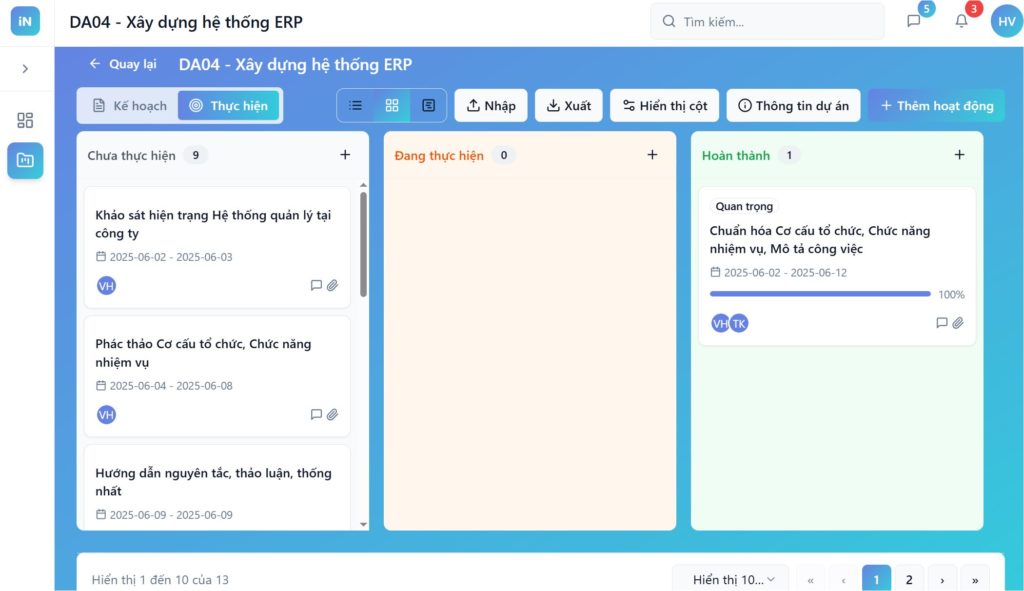
Task: Switch to Kanban board view icon
Action: (392, 104)
